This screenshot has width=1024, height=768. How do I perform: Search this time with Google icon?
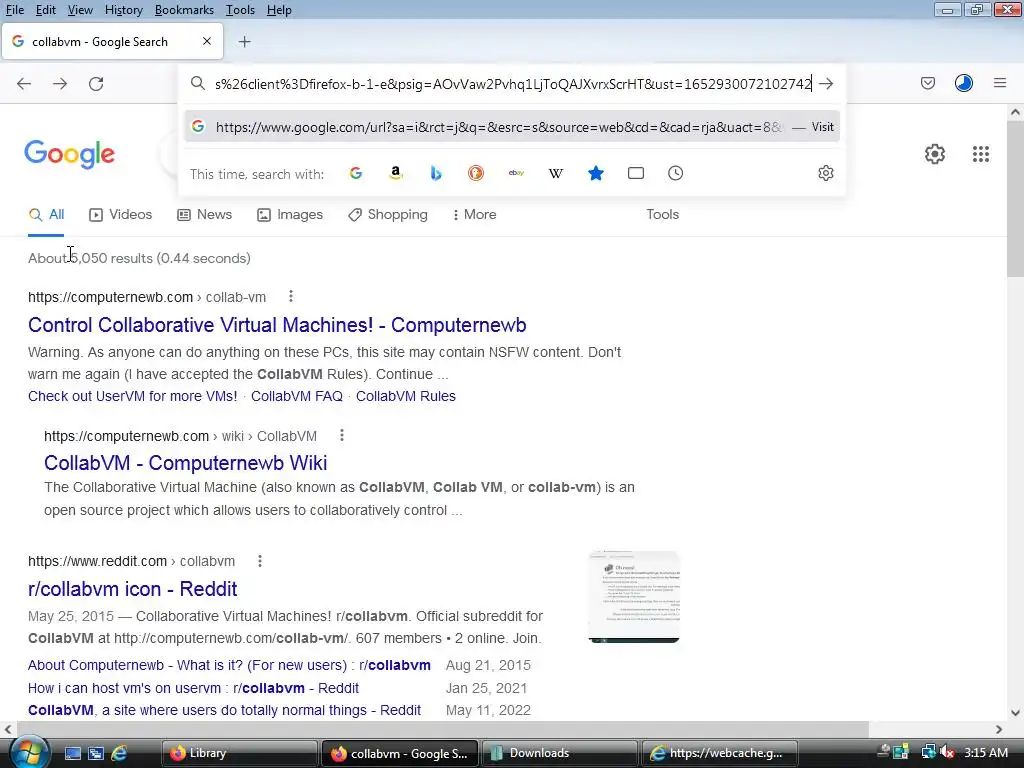point(356,173)
